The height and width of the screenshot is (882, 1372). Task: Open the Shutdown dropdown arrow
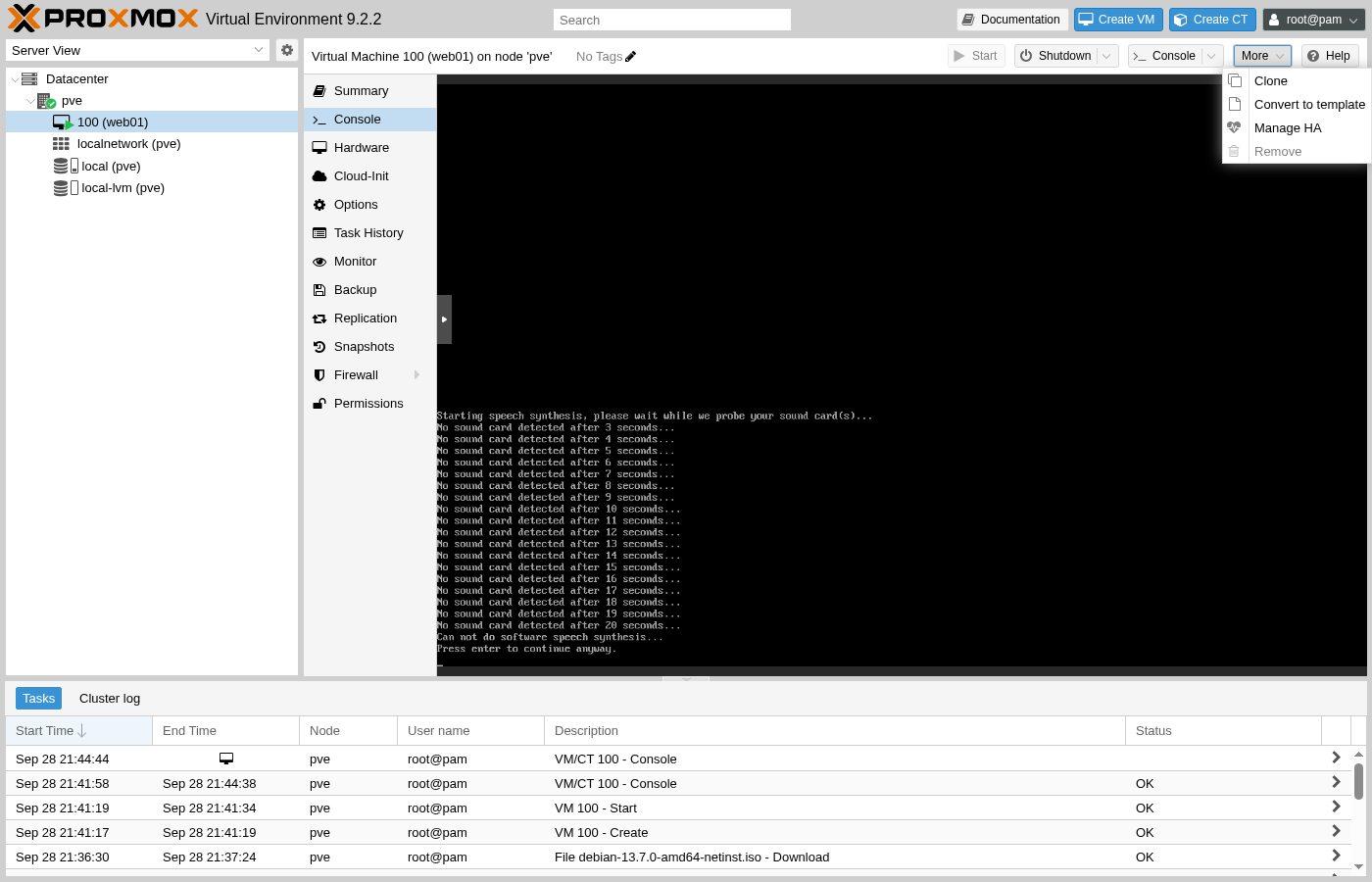point(1107,56)
